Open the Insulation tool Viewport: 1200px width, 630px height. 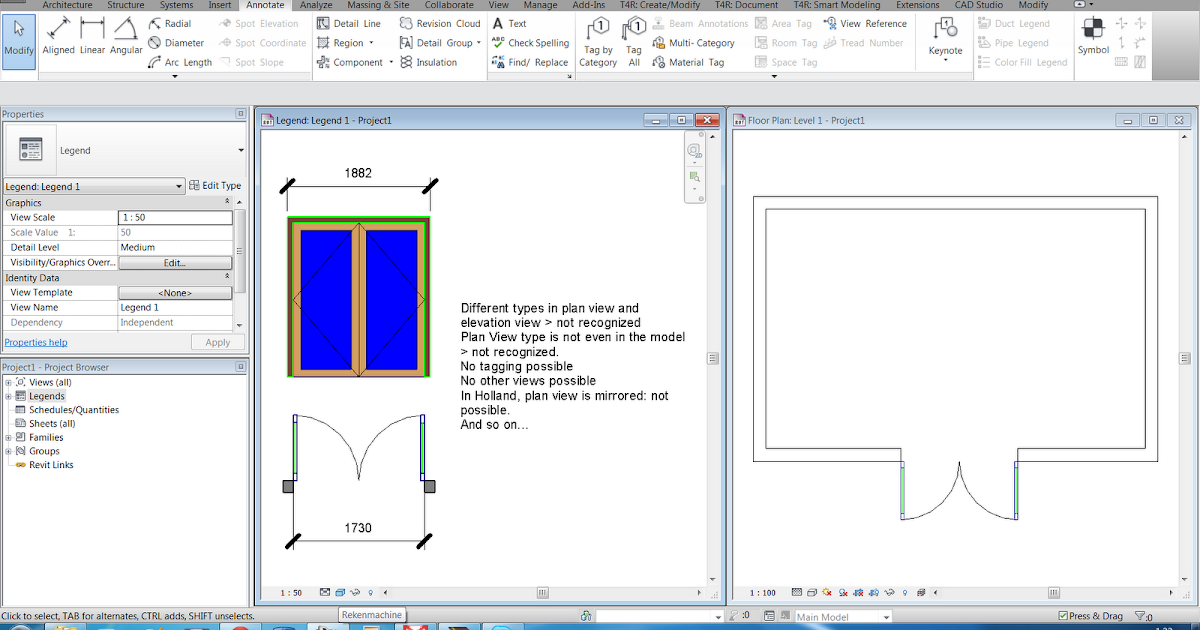click(435, 61)
